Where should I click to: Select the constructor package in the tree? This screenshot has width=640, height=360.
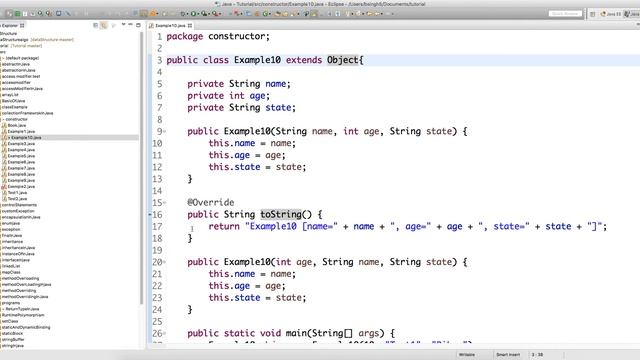point(16,119)
